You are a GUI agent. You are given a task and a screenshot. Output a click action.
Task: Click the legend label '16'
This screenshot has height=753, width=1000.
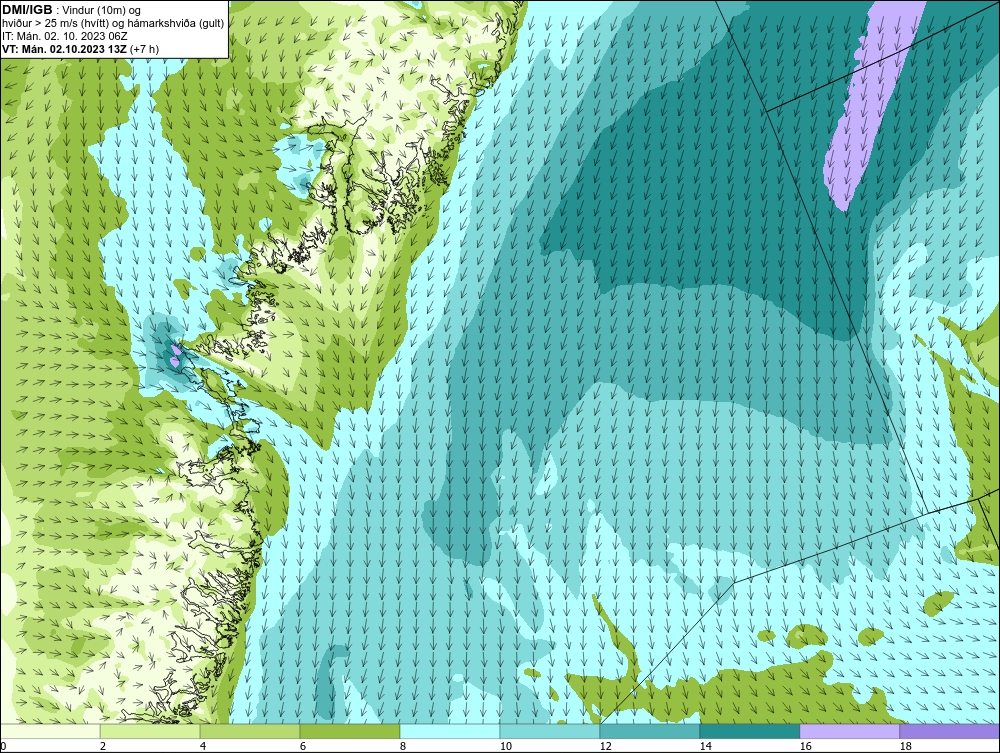pos(805,746)
